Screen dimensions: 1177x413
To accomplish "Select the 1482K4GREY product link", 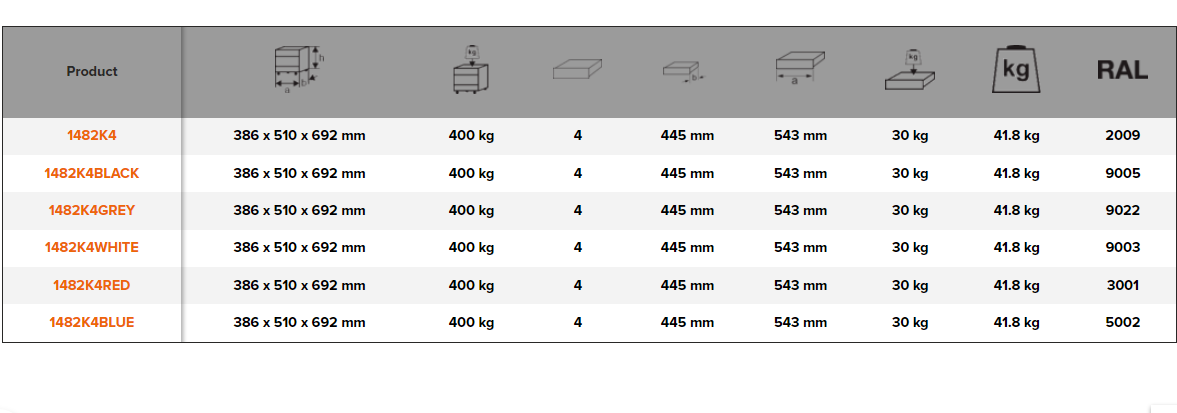I will pyautogui.click(x=92, y=210).
